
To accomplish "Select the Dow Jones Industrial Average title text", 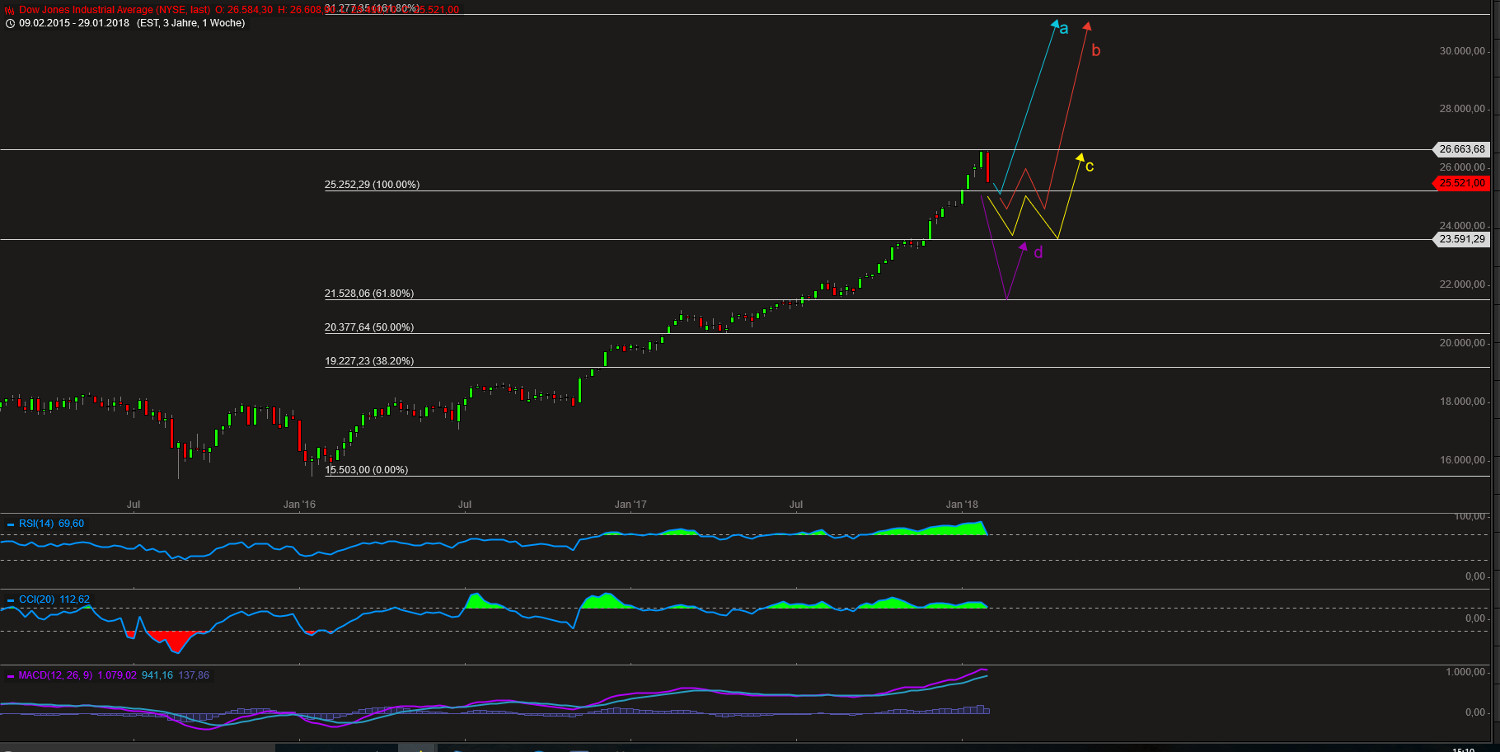I will 115,10.
